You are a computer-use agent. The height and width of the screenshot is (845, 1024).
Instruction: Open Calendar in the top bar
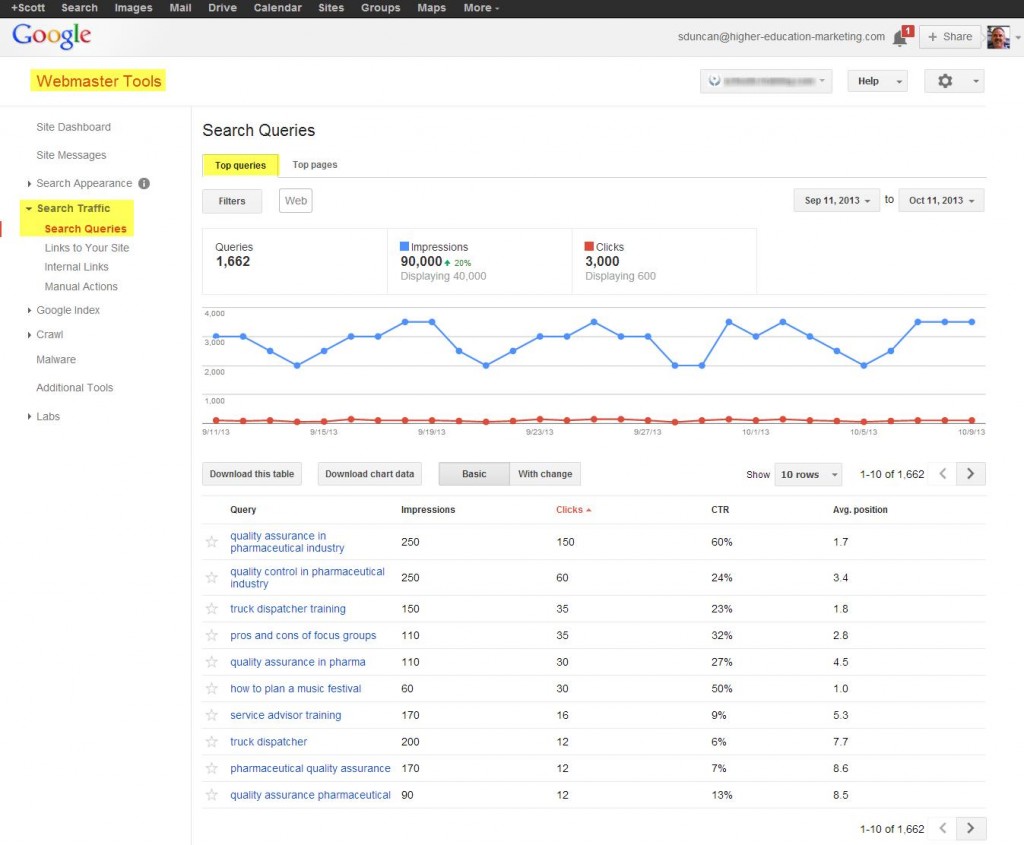coord(278,8)
